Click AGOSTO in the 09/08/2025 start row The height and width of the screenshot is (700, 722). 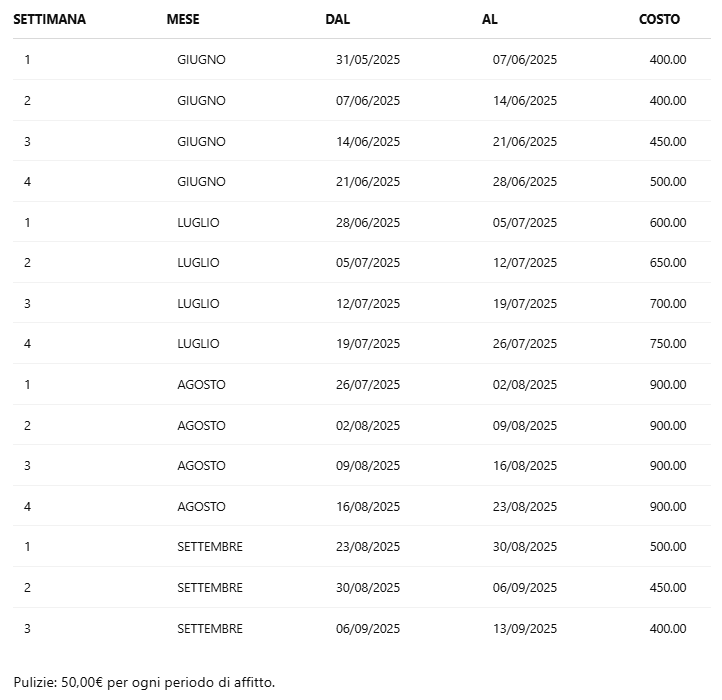click(x=201, y=466)
